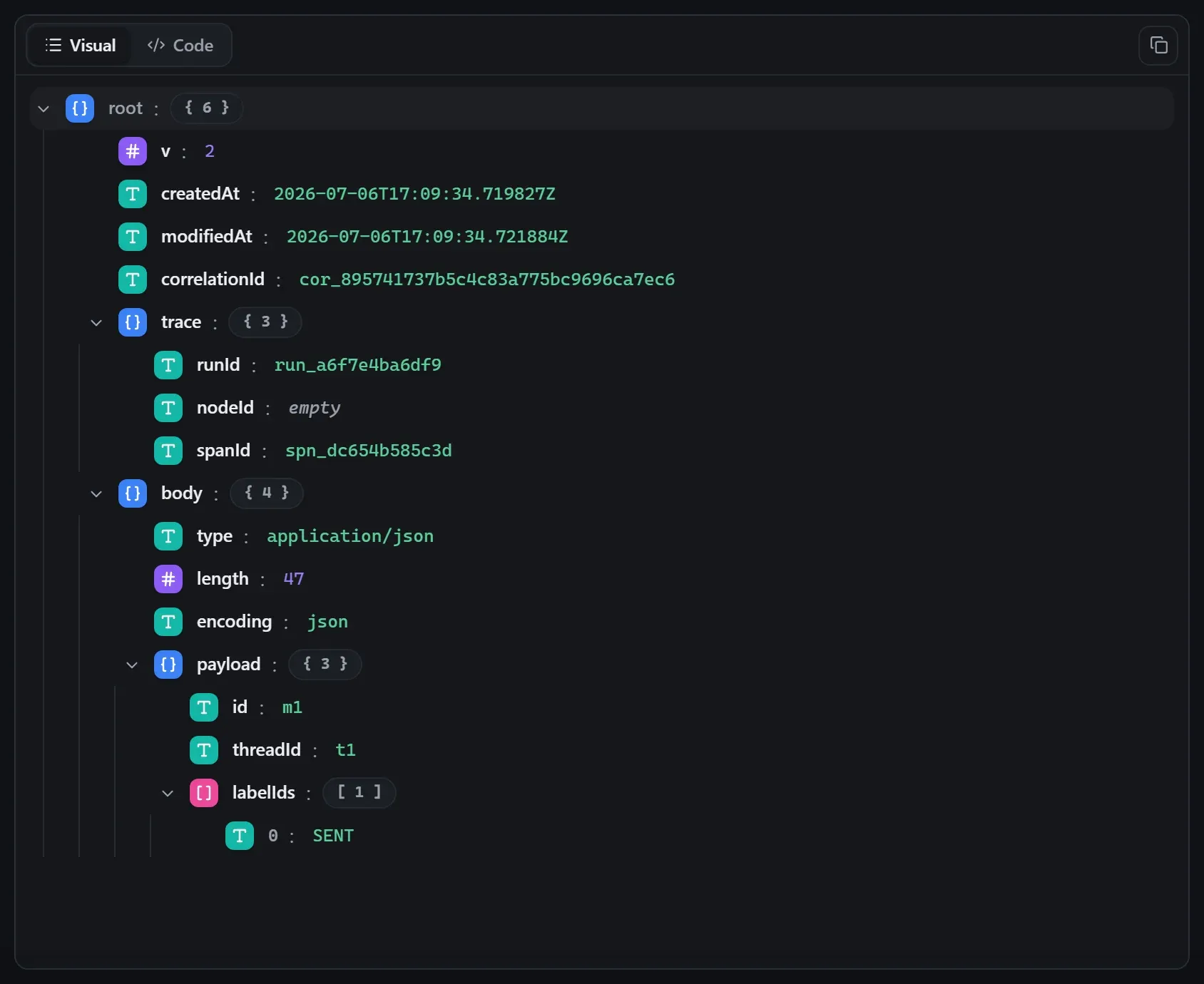The width and height of the screenshot is (1204, 984).
Task: Click the nodeId key label
Action: point(225,408)
